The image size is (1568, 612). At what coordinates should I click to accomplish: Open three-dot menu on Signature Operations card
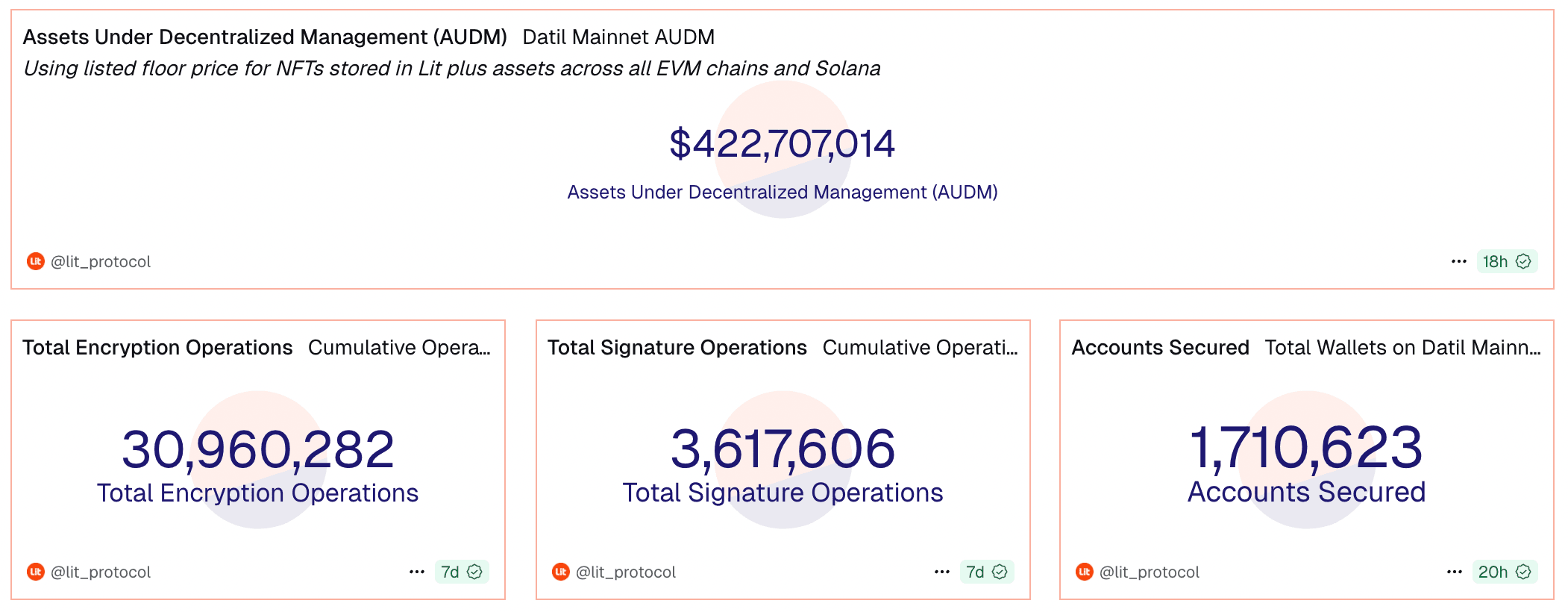941,572
